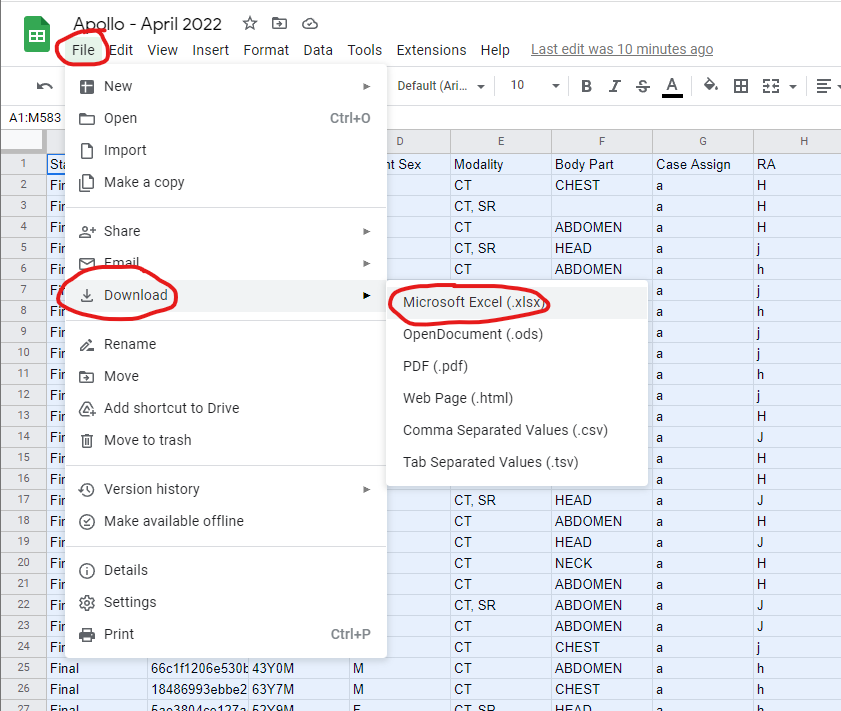Select the row 20 header
841x711 pixels.
[23, 563]
